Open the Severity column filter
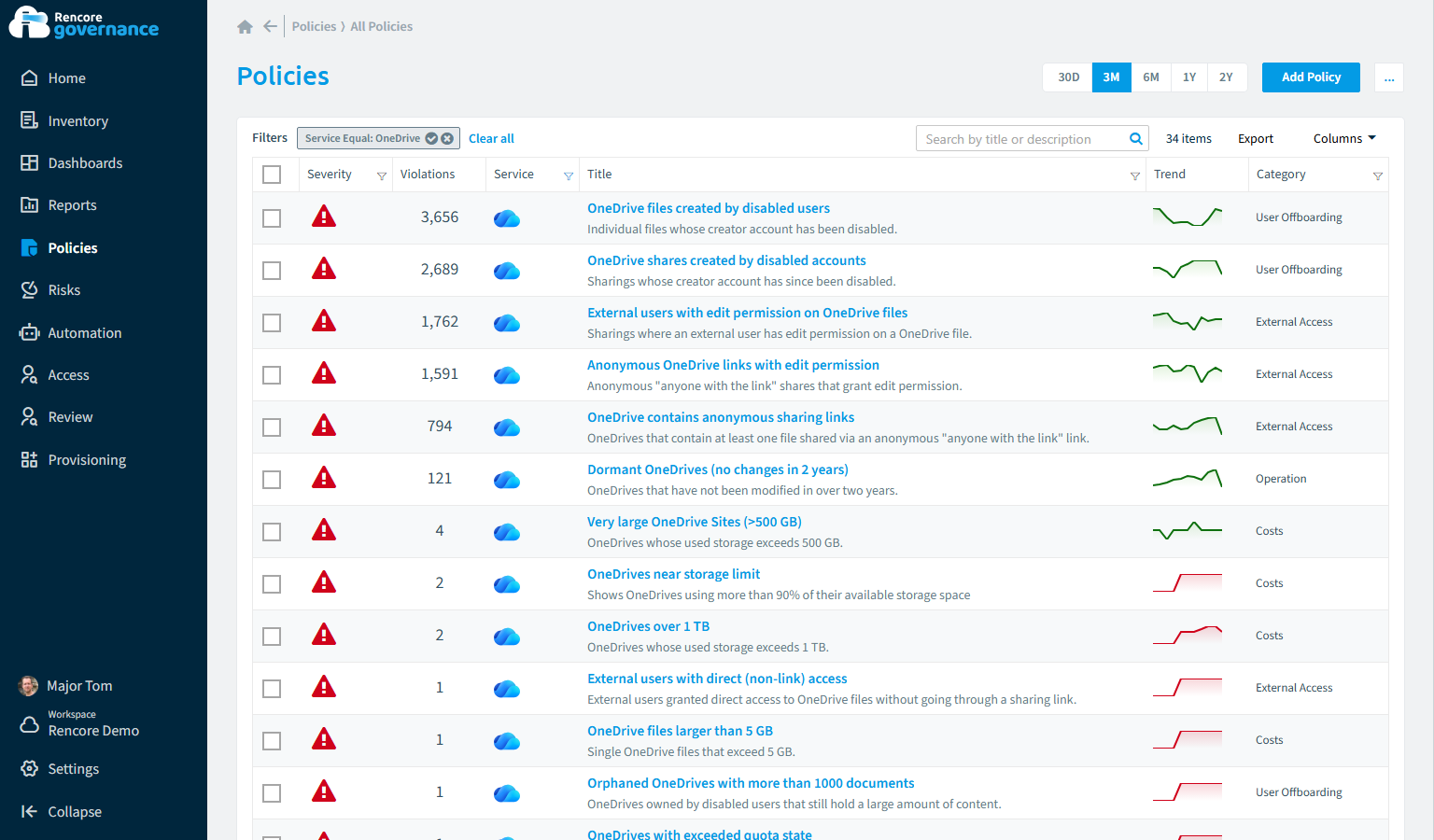The height and width of the screenshot is (840, 1434). tap(381, 175)
